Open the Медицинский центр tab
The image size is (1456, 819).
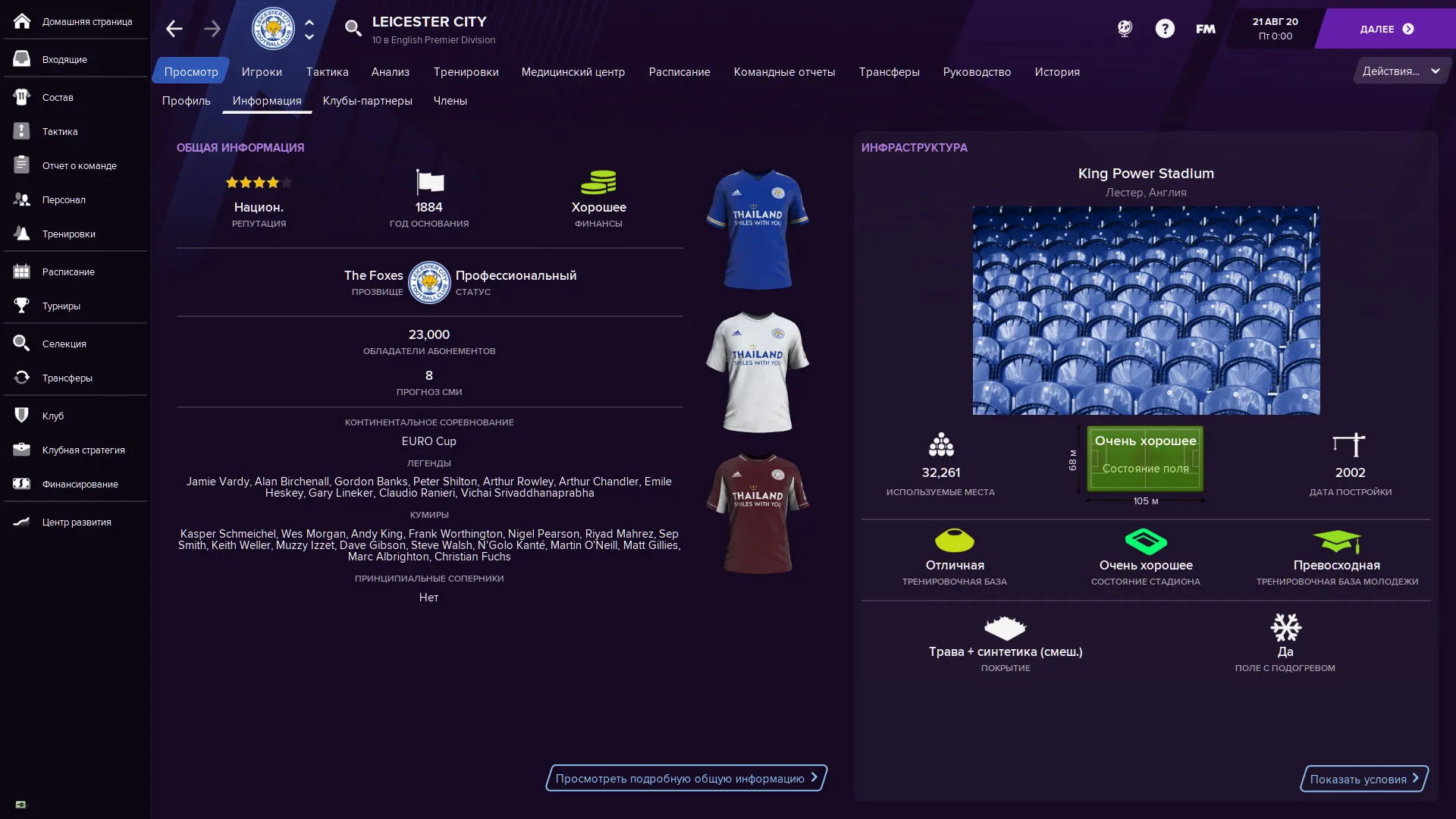click(x=573, y=71)
